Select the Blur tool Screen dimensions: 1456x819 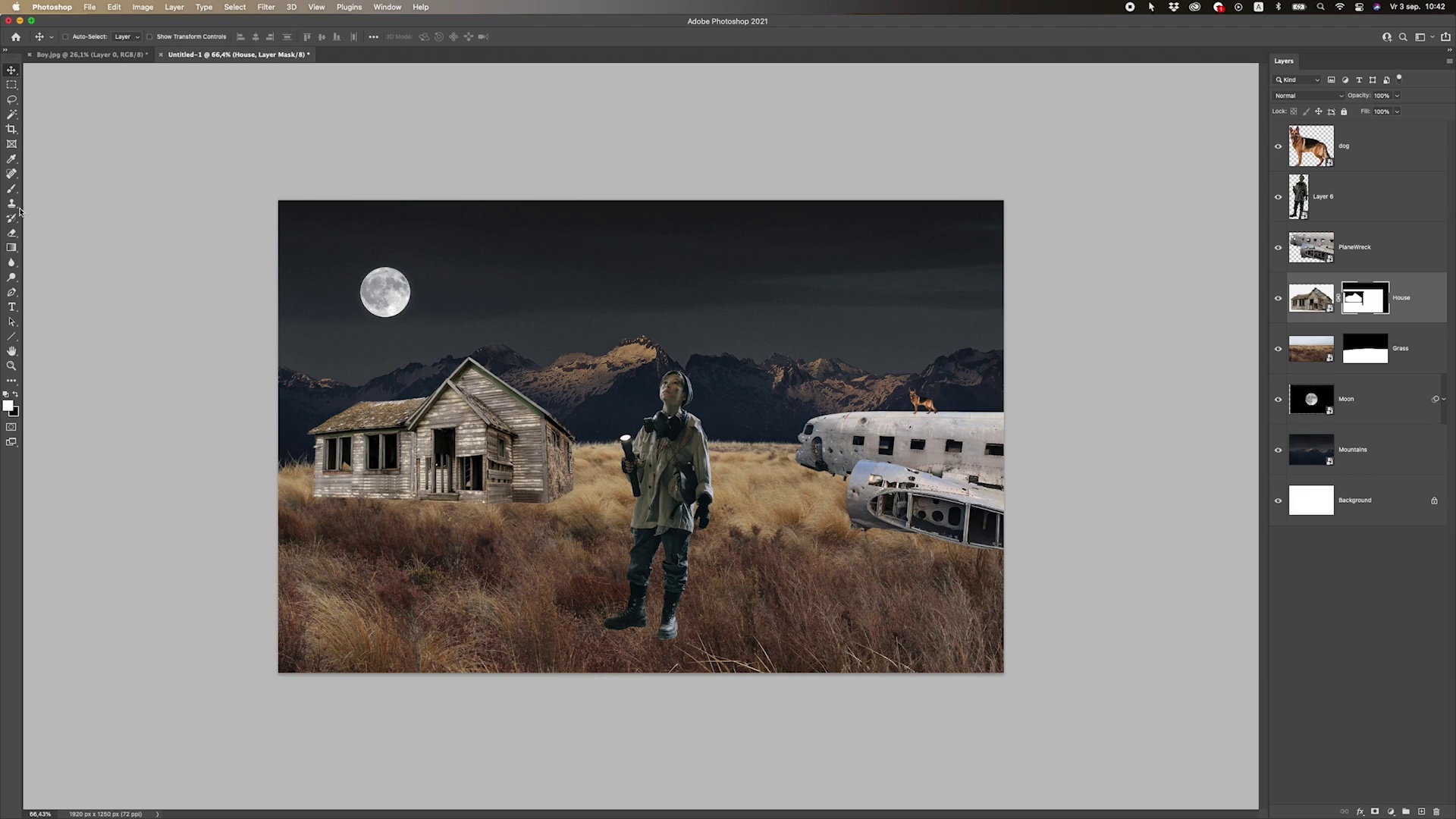pos(11,262)
